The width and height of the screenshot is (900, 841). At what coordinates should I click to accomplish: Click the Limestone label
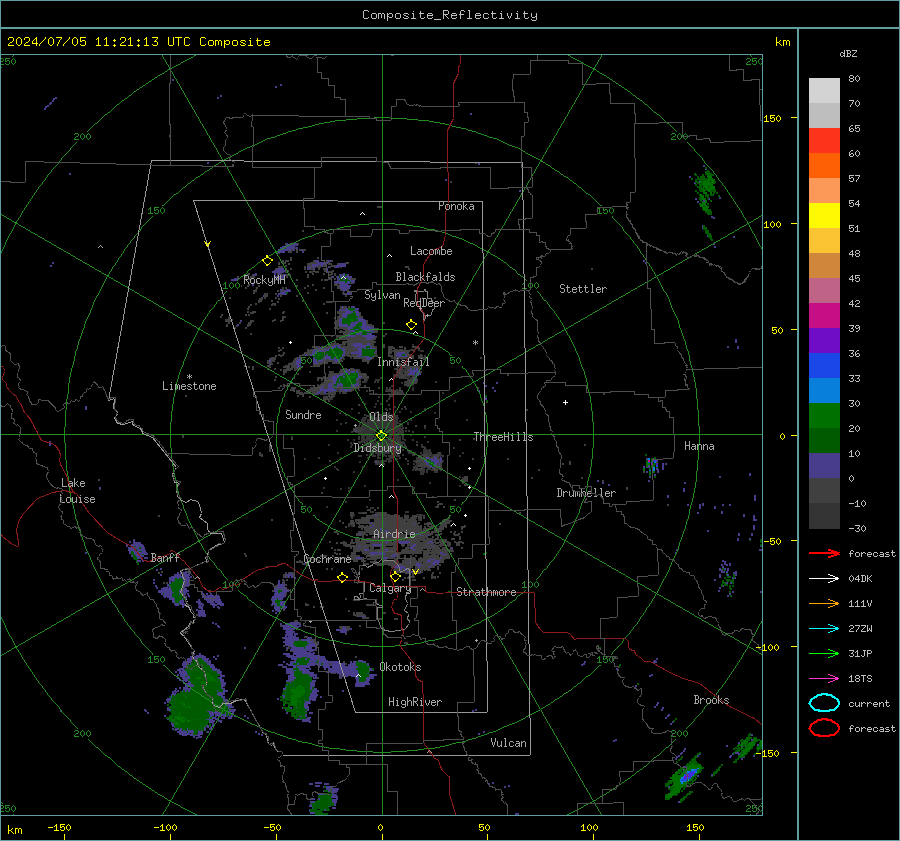(x=189, y=386)
